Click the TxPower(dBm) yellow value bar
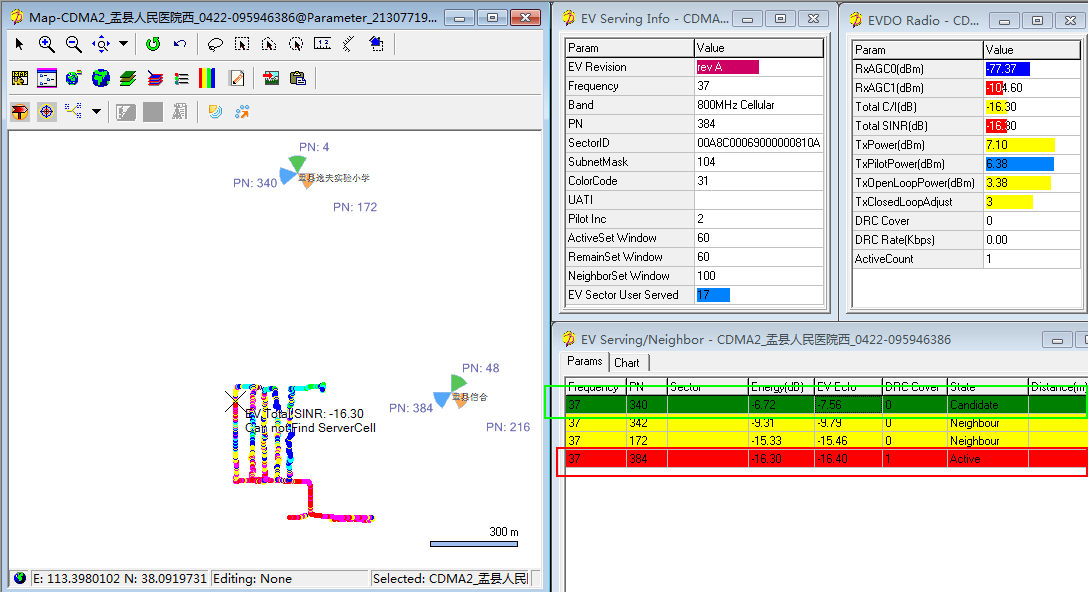 click(x=1020, y=145)
